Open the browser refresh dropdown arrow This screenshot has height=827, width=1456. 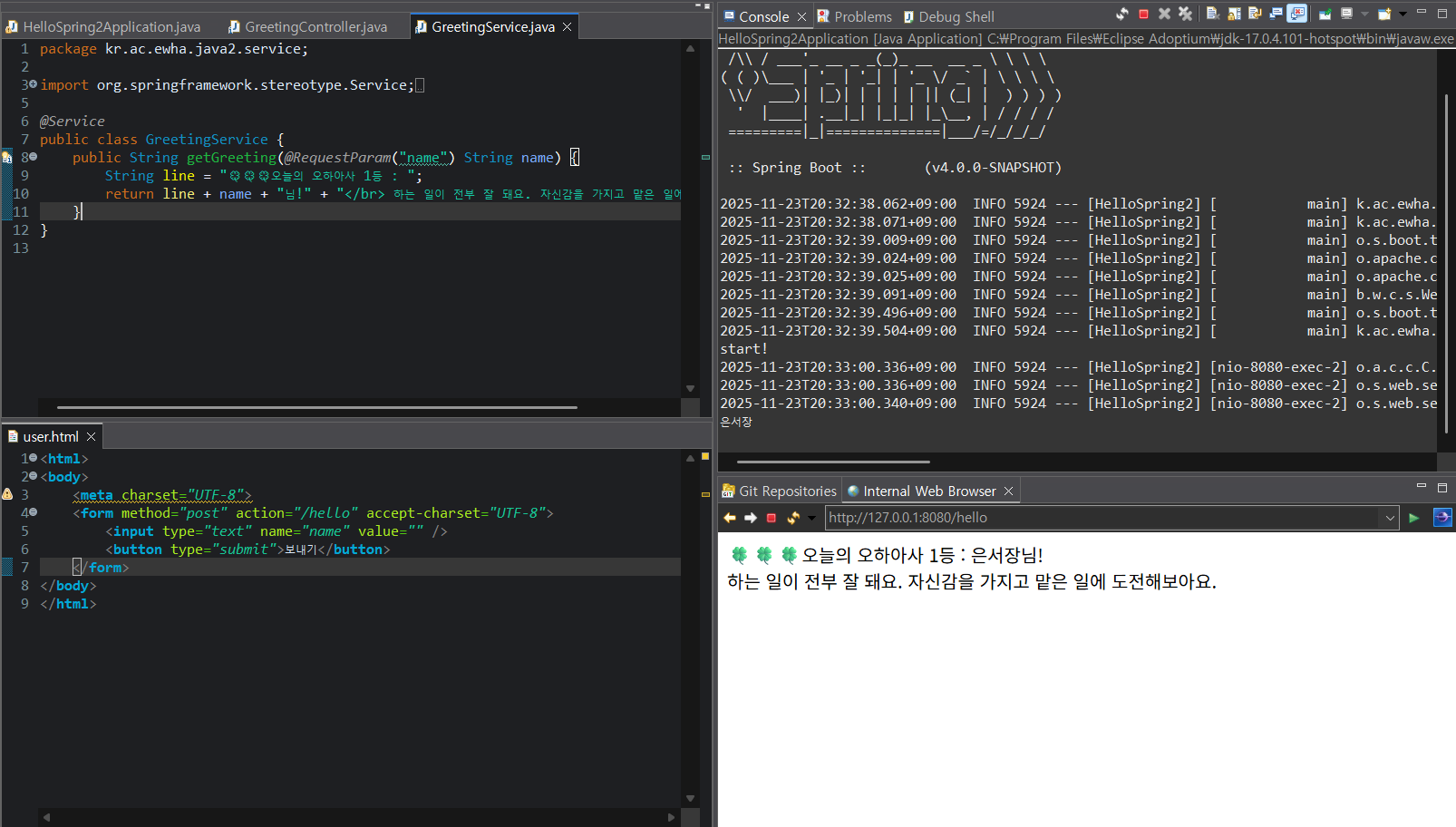coord(811,518)
